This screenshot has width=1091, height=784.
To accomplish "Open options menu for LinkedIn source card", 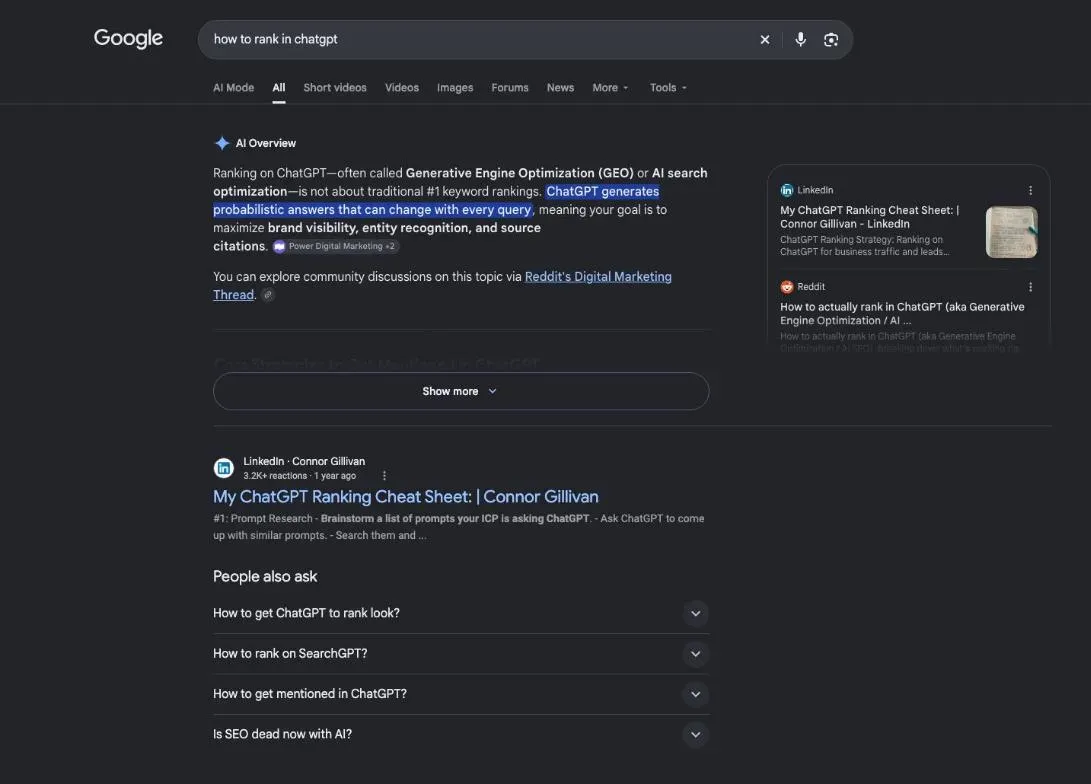I will [x=1030, y=191].
